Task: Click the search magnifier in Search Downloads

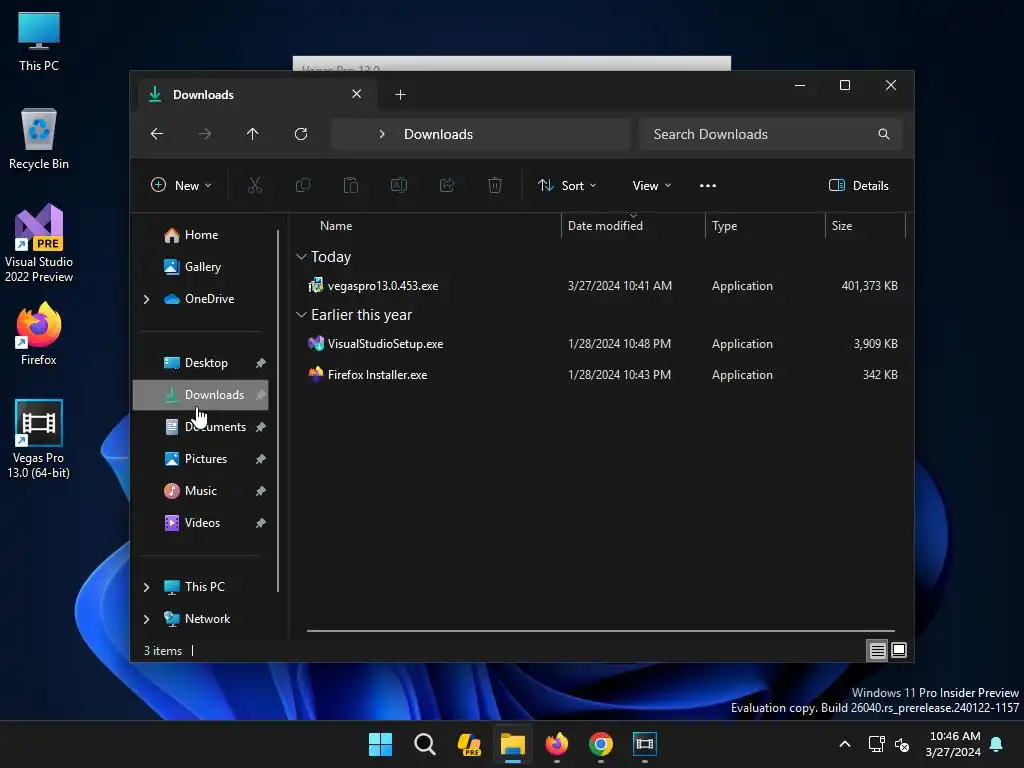Action: click(884, 134)
